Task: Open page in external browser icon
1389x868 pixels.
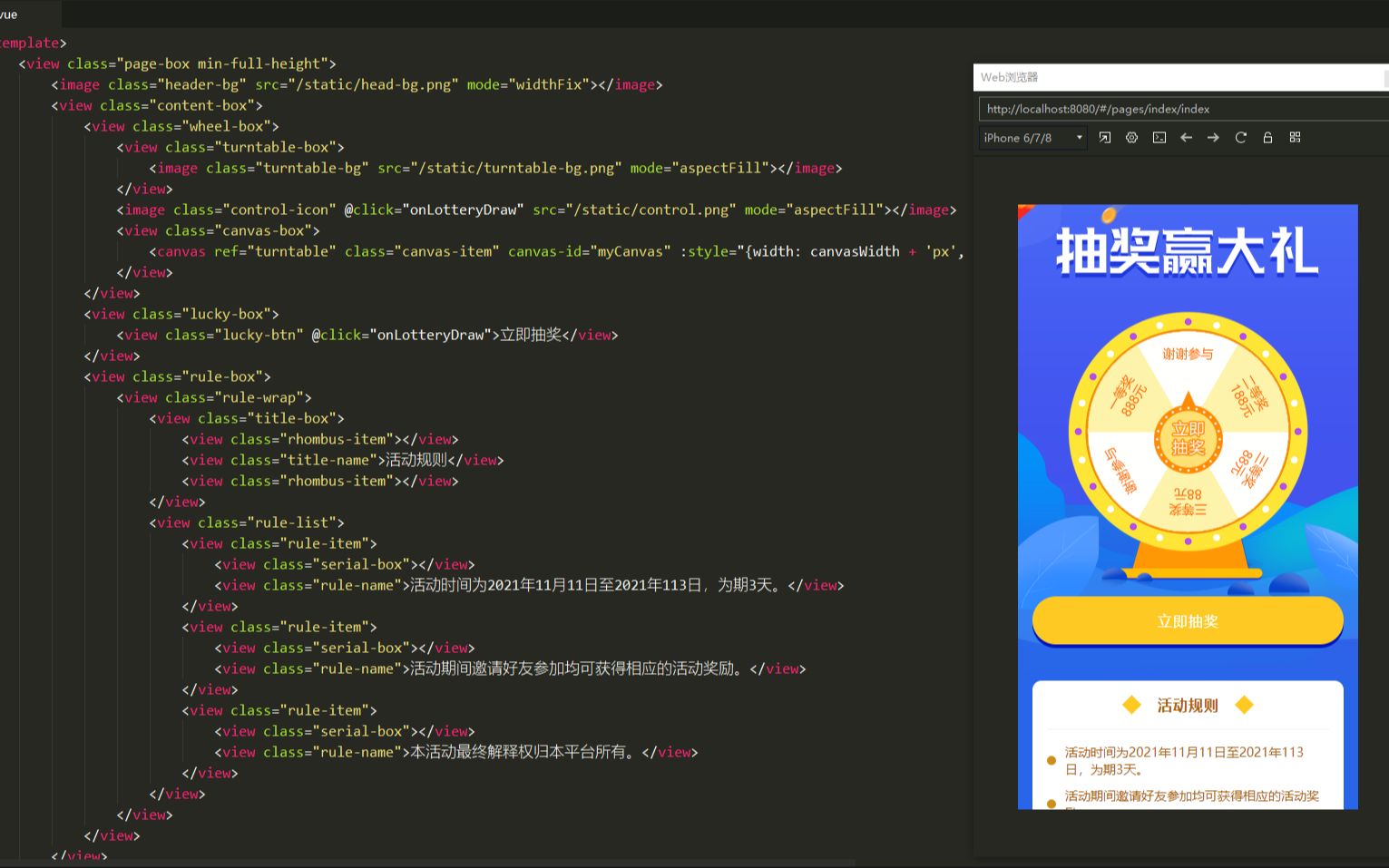Action: click(1105, 138)
